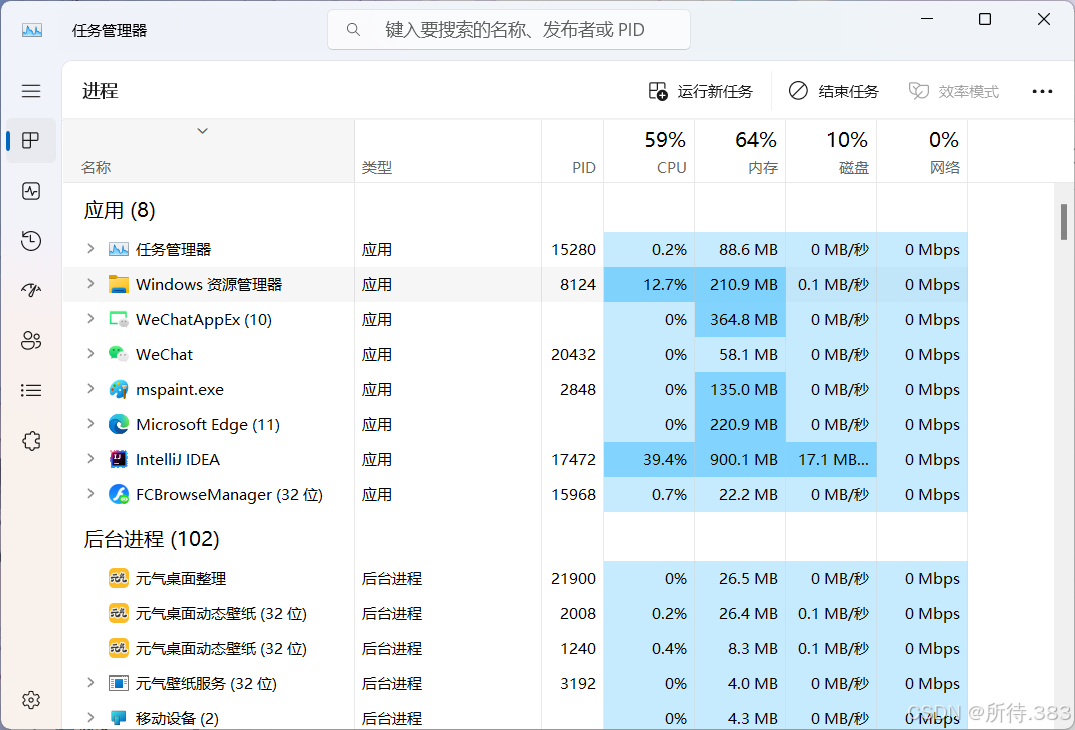Expand the 任务管理器 process group
The image size is (1075, 730).
[x=90, y=249]
